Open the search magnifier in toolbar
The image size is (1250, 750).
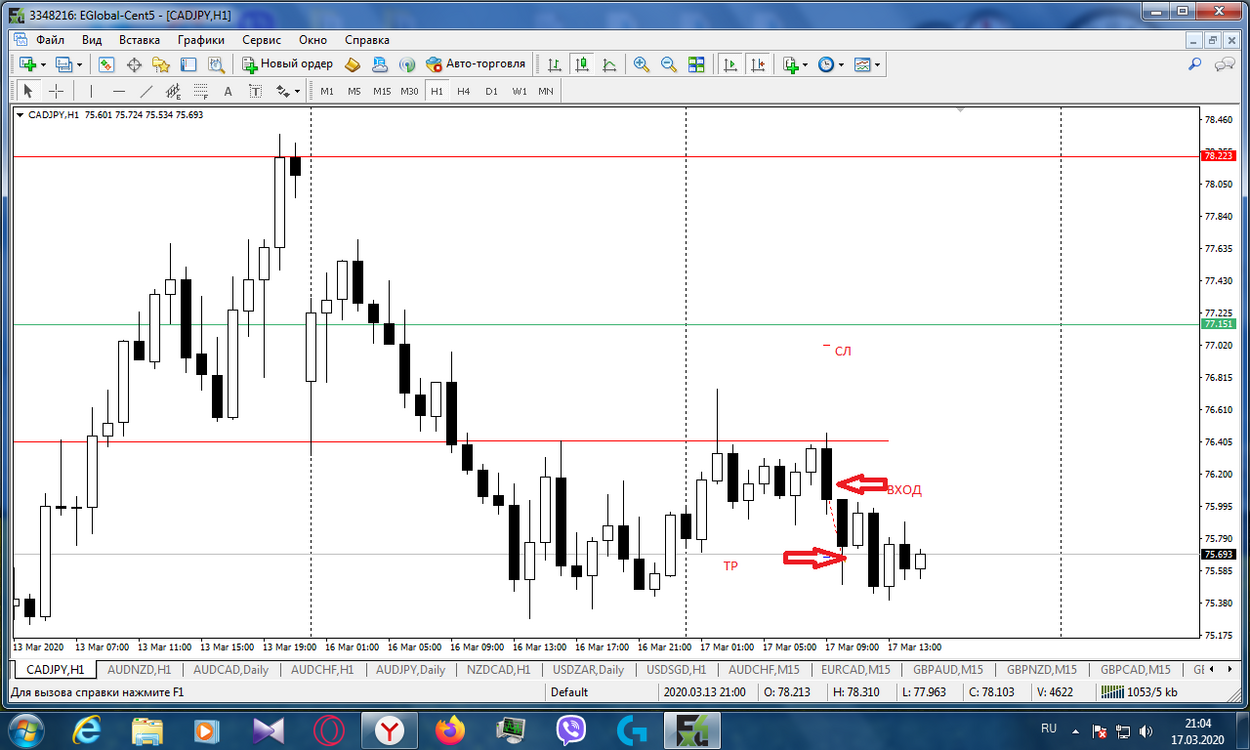[x=1194, y=64]
